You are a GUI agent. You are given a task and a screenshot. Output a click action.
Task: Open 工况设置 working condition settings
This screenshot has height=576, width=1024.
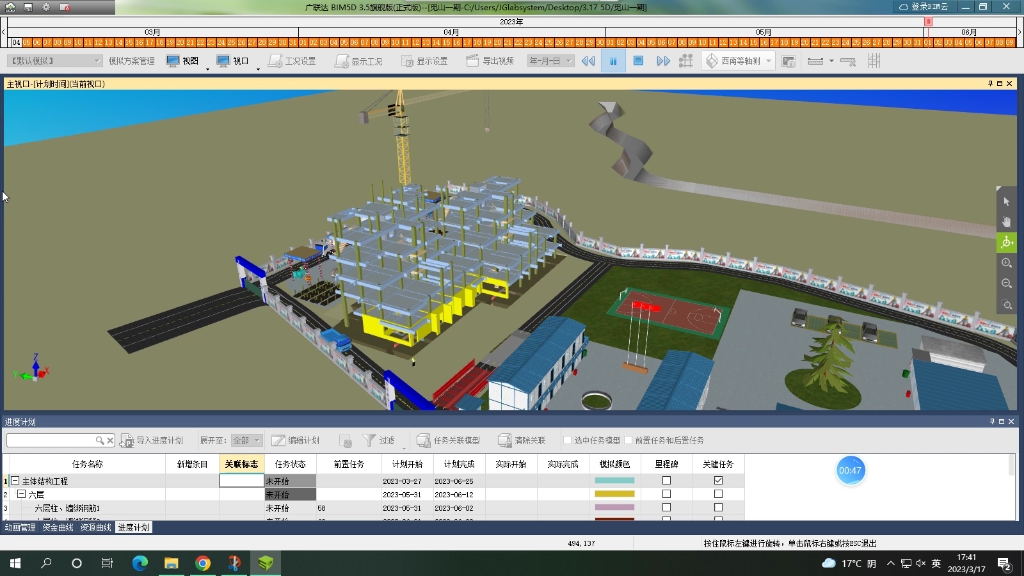click(x=292, y=61)
